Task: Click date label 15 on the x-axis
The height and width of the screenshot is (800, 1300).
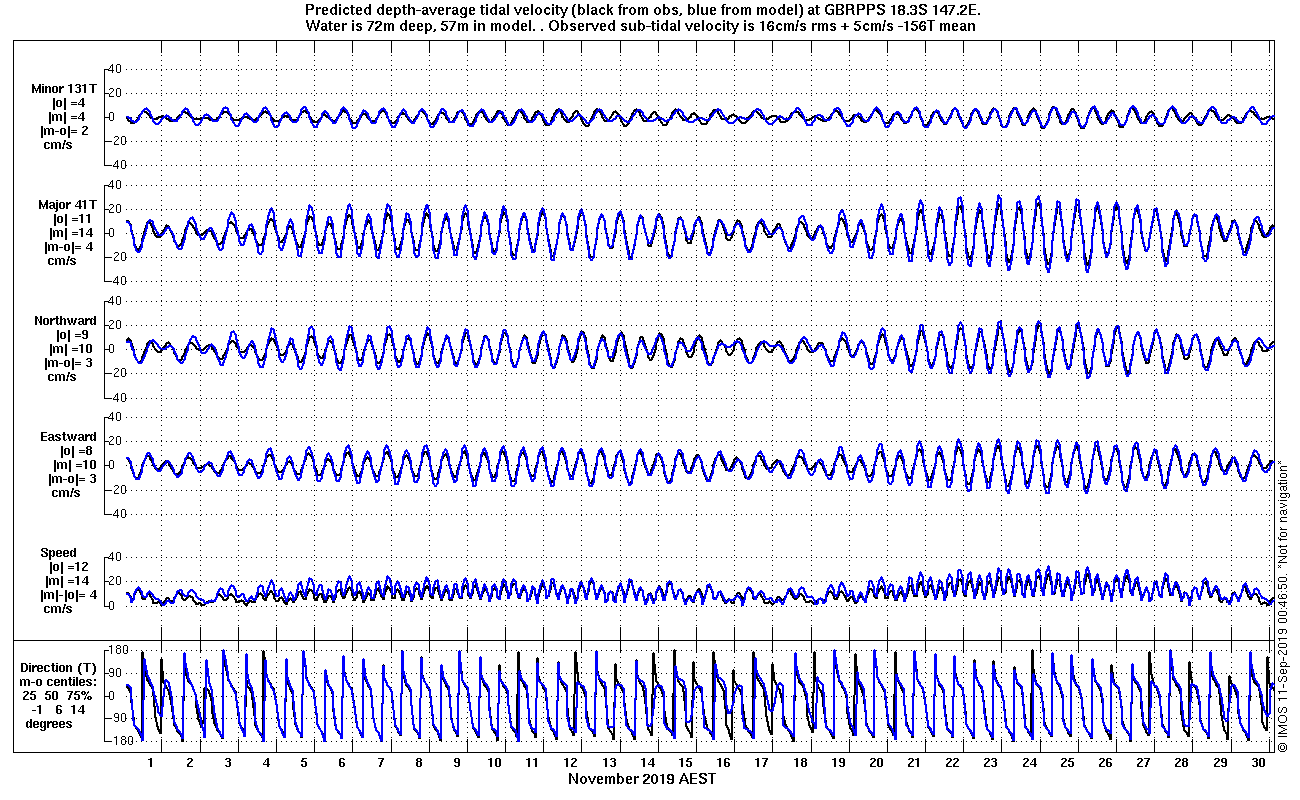Action: pos(686,762)
